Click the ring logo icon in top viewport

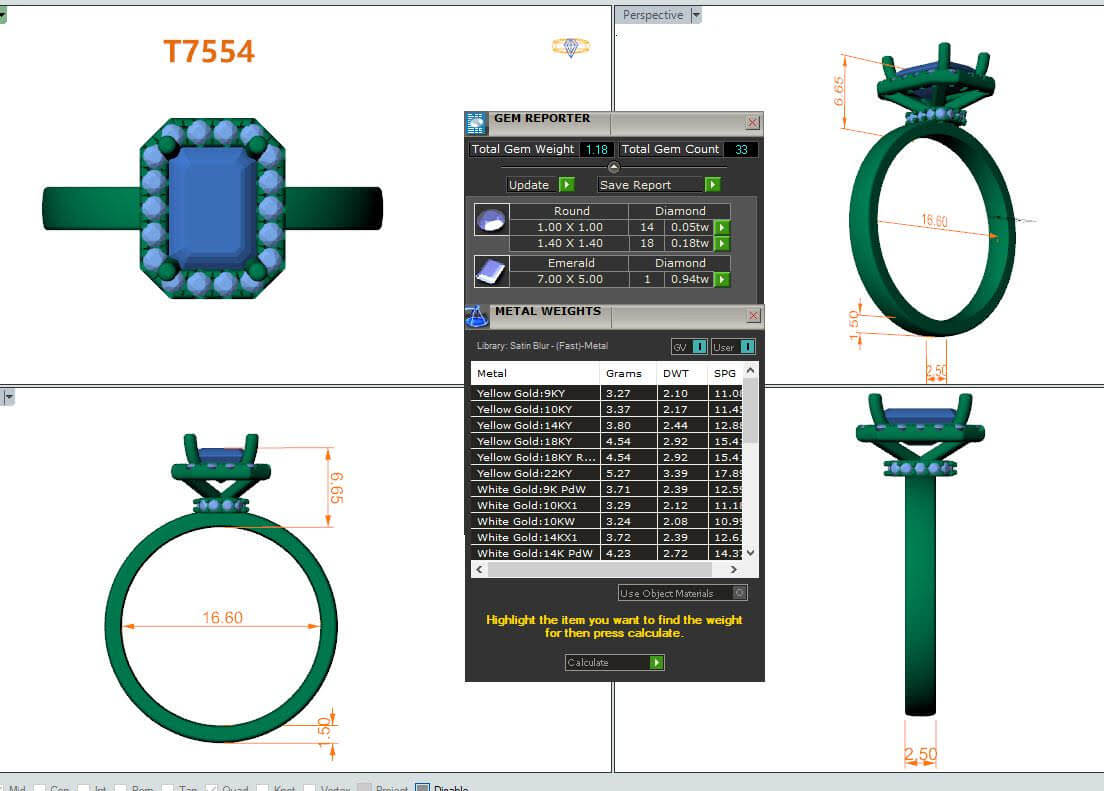click(x=571, y=47)
